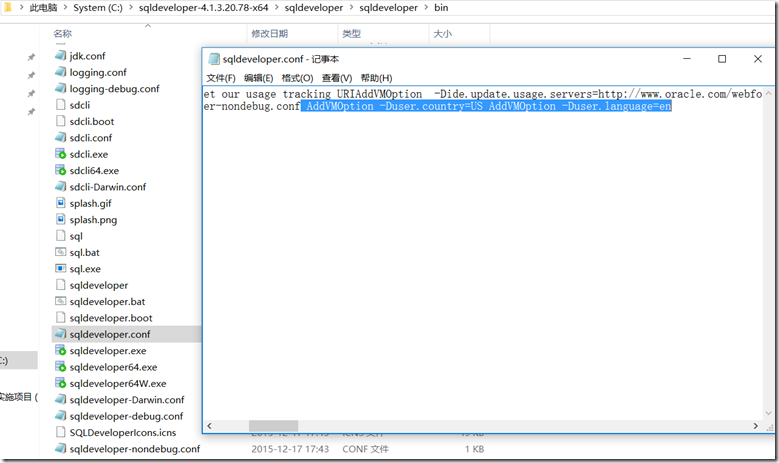Click the jdk.conf file icon
This screenshot has height=463, width=779.
[x=61, y=56]
